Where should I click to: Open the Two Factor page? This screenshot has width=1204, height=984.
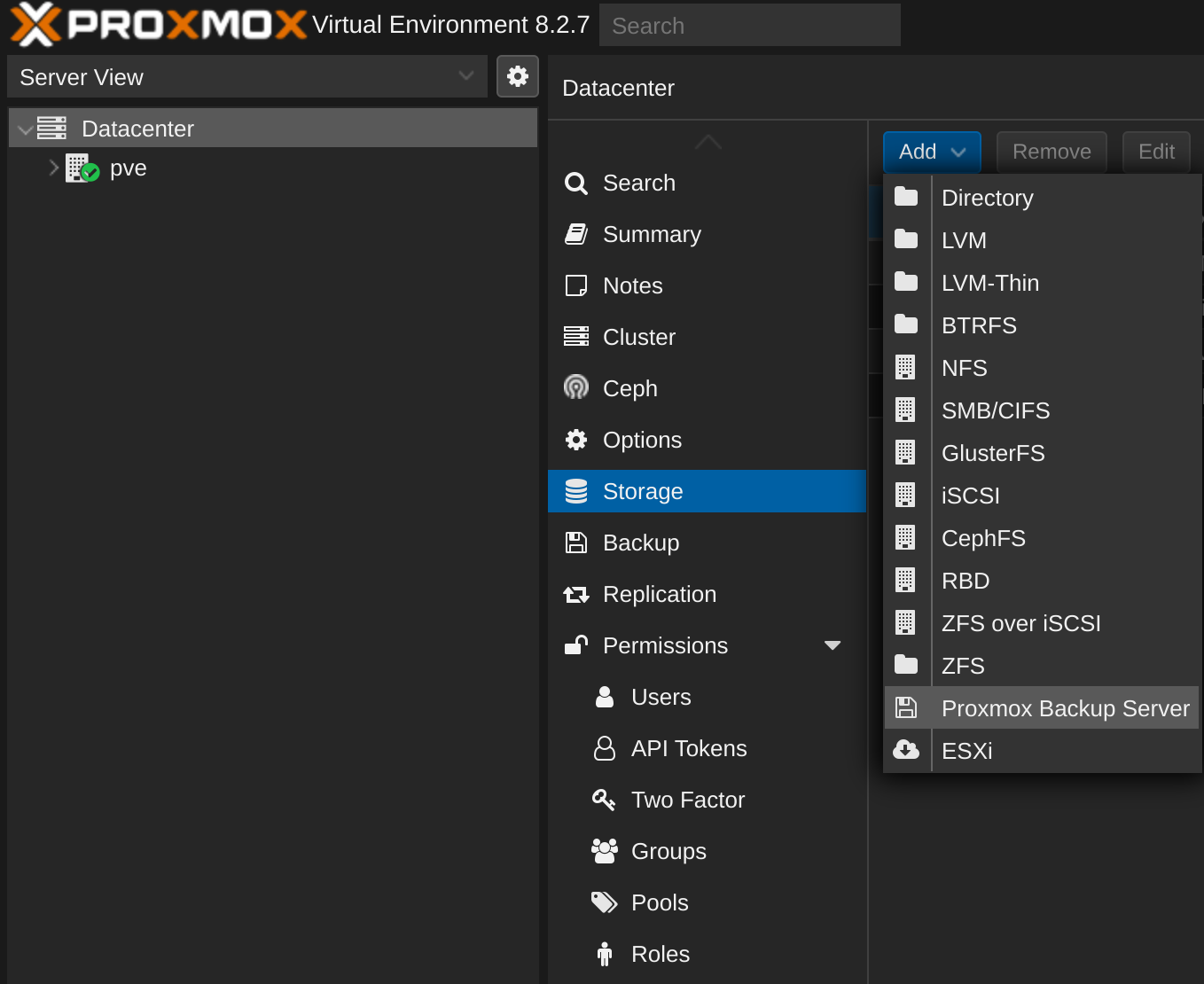[707, 800]
